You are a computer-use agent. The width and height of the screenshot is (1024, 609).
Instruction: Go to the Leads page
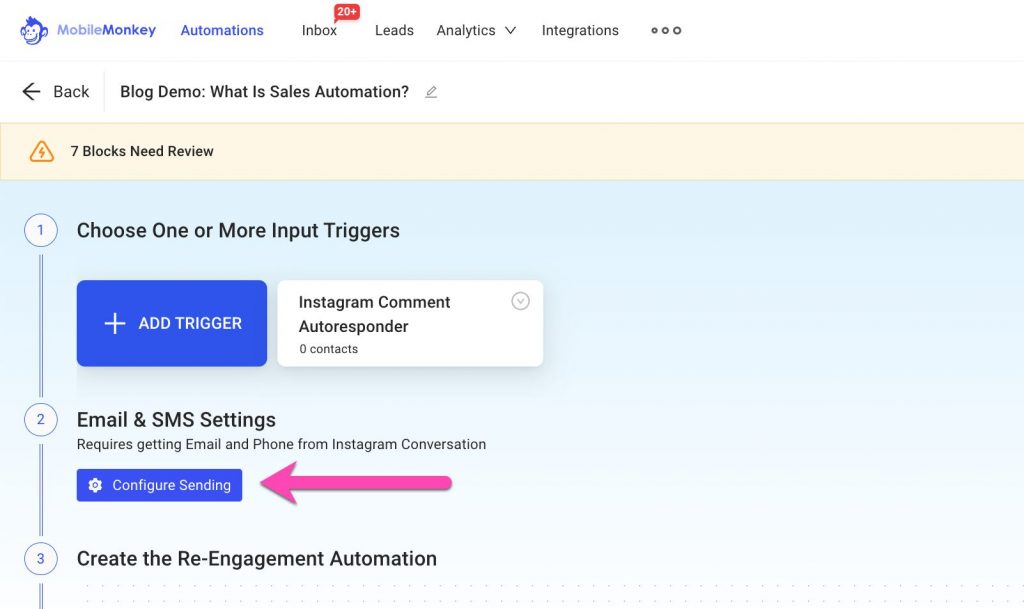click(394, 30)
